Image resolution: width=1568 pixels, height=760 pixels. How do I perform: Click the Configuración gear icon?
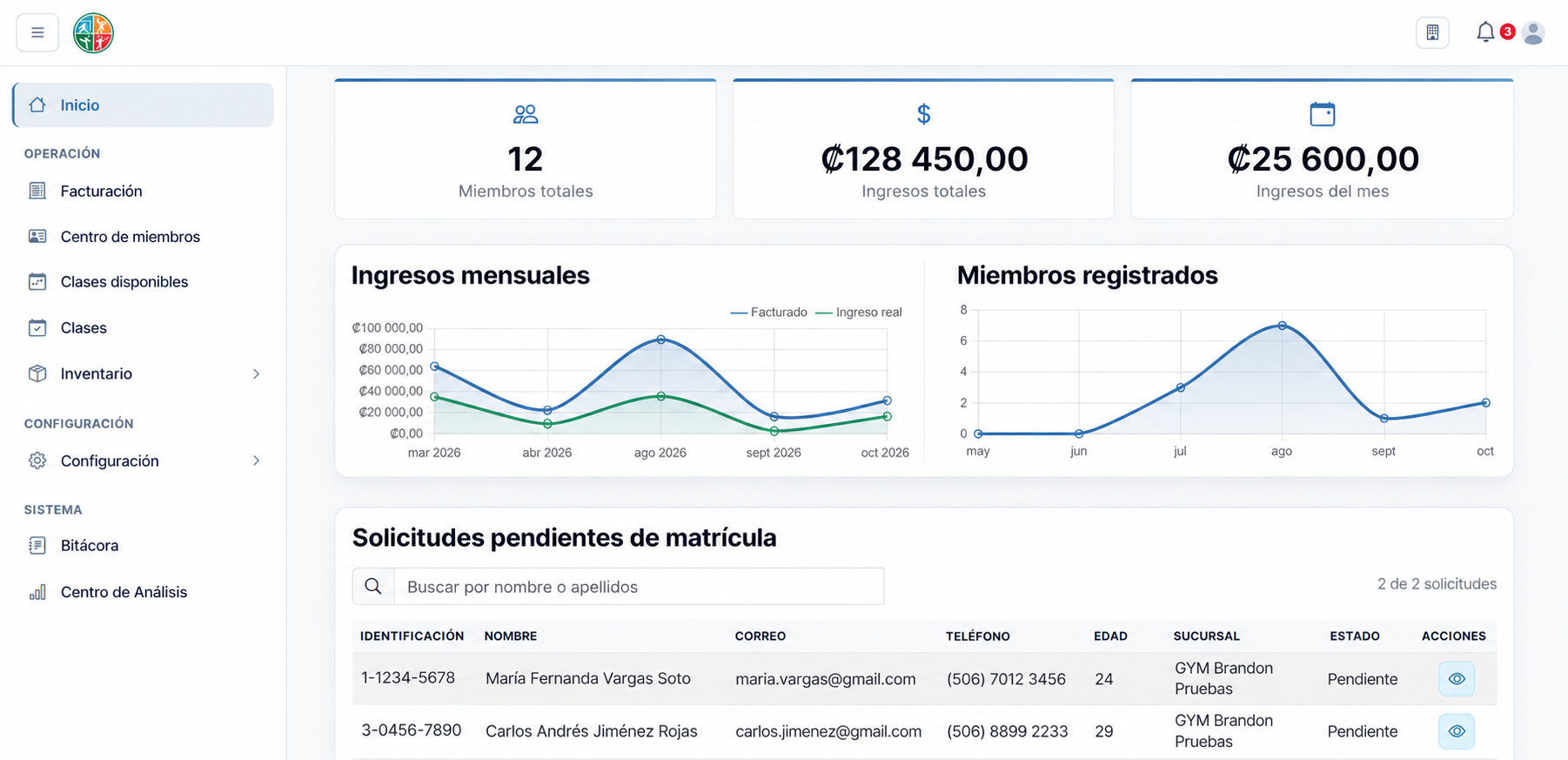pos(37,461)
